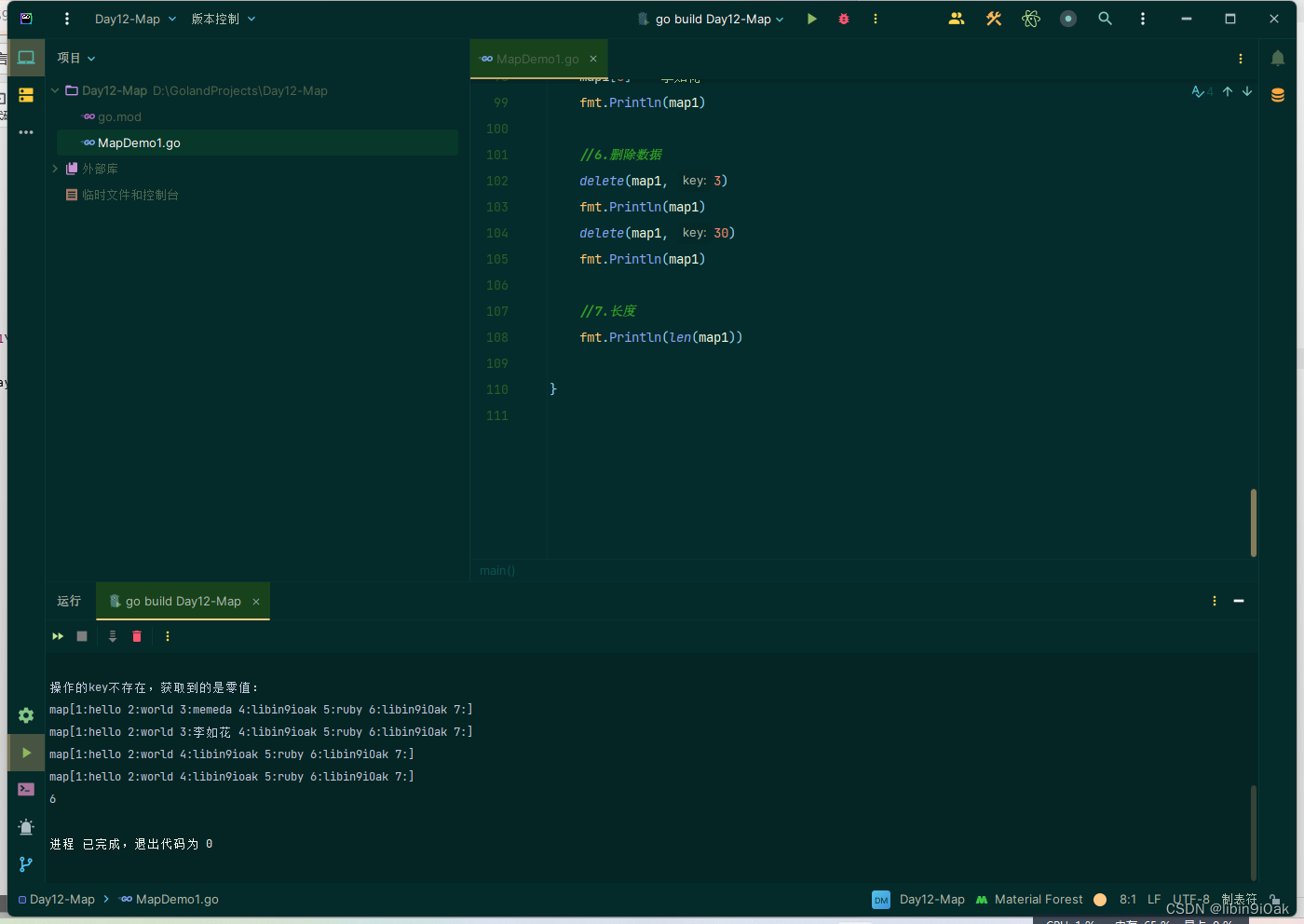Open the build tools hammer-wrench icon
The width and height of the screenshot is (1304, 924).
[x=994, y=19]
